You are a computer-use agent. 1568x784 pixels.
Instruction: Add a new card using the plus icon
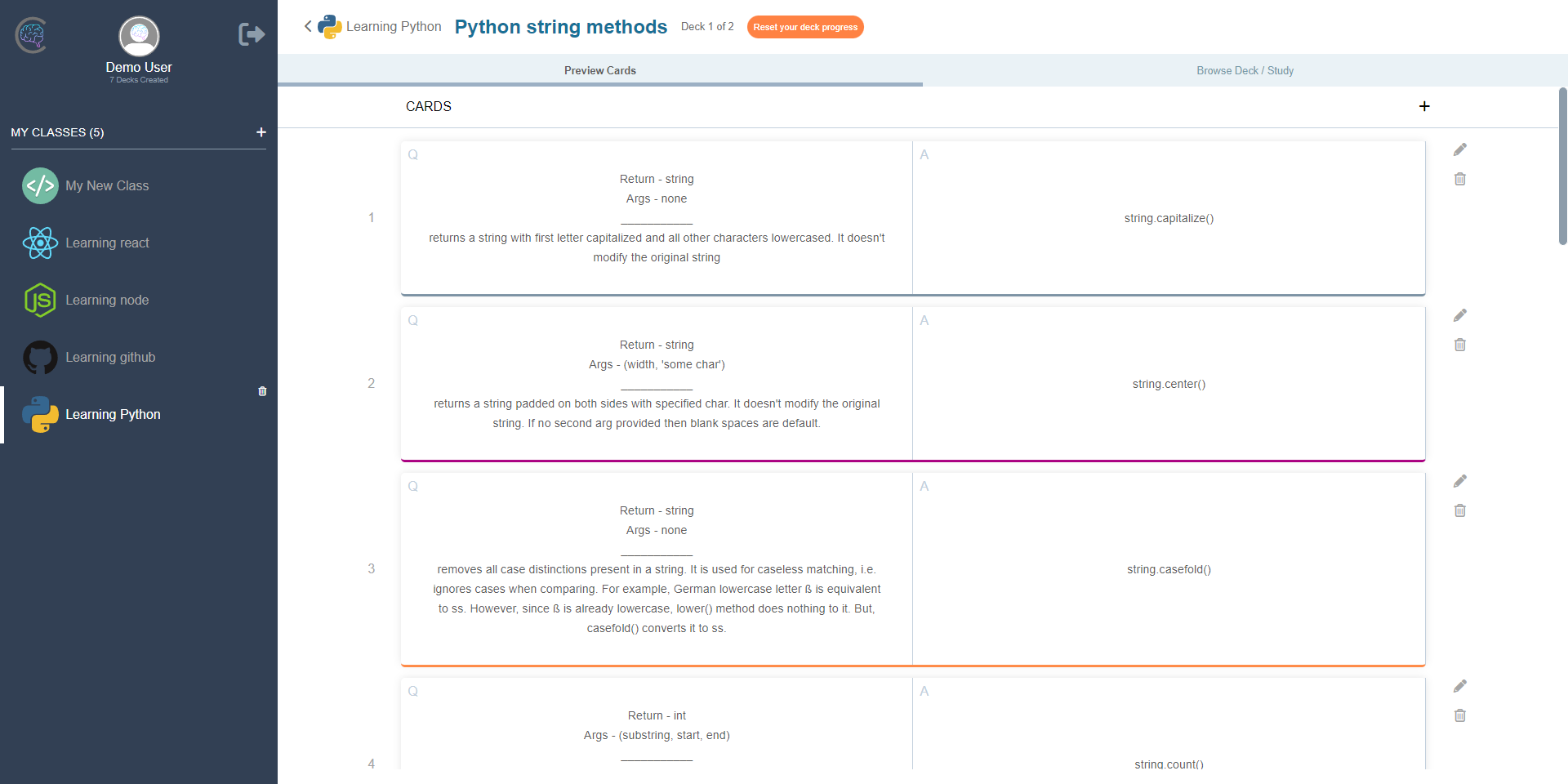click(x=1425, y=106)
